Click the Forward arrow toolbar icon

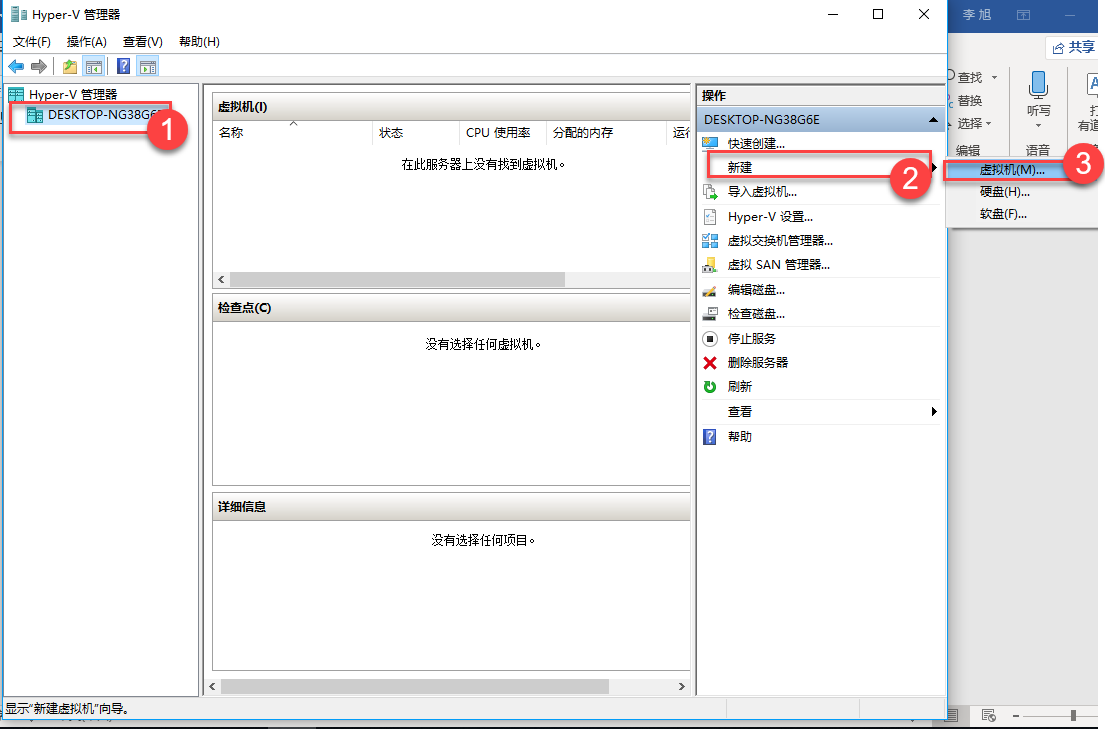tap(39, 66)
